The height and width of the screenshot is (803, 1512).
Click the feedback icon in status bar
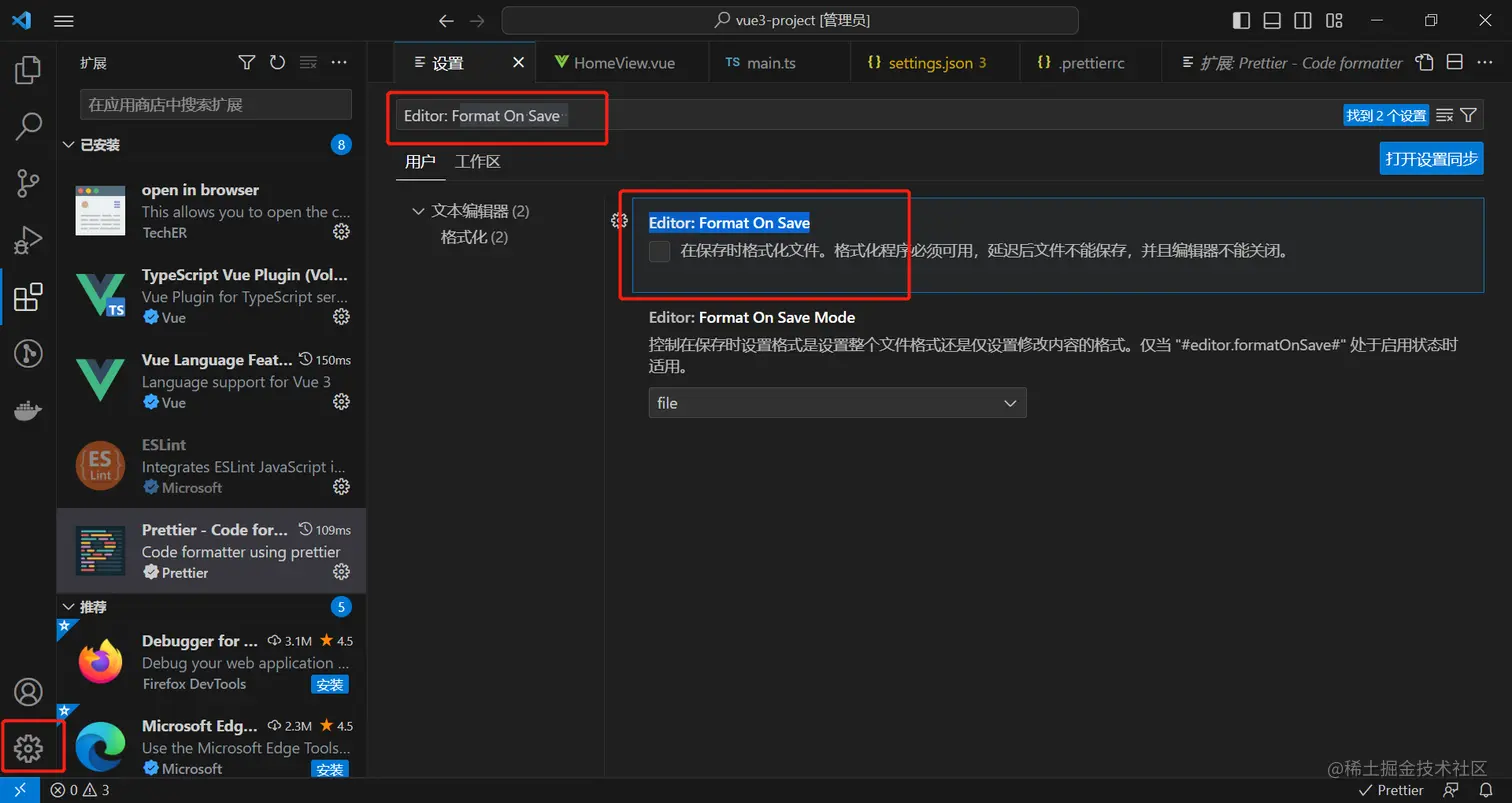pyautogui.click(x=1452, y=790)
